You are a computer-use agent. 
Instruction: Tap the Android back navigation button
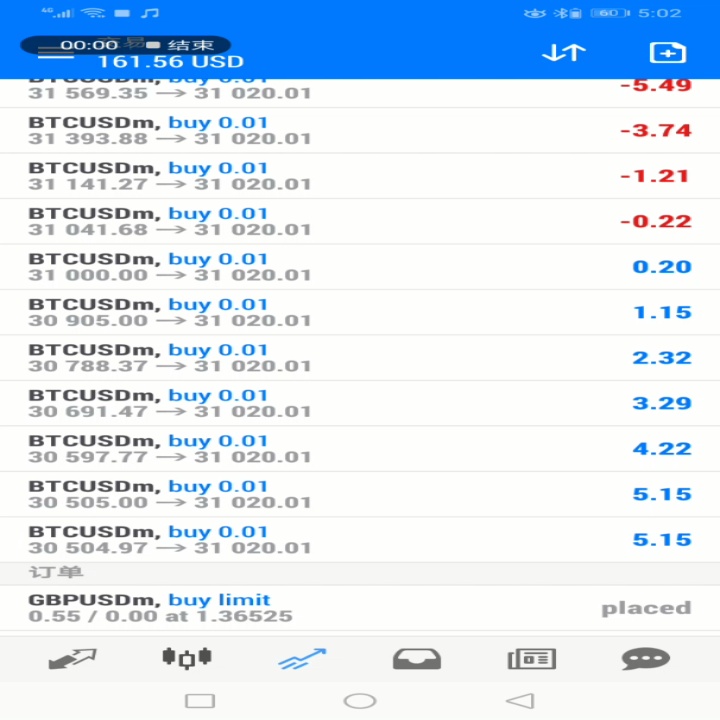coord(520,701)
